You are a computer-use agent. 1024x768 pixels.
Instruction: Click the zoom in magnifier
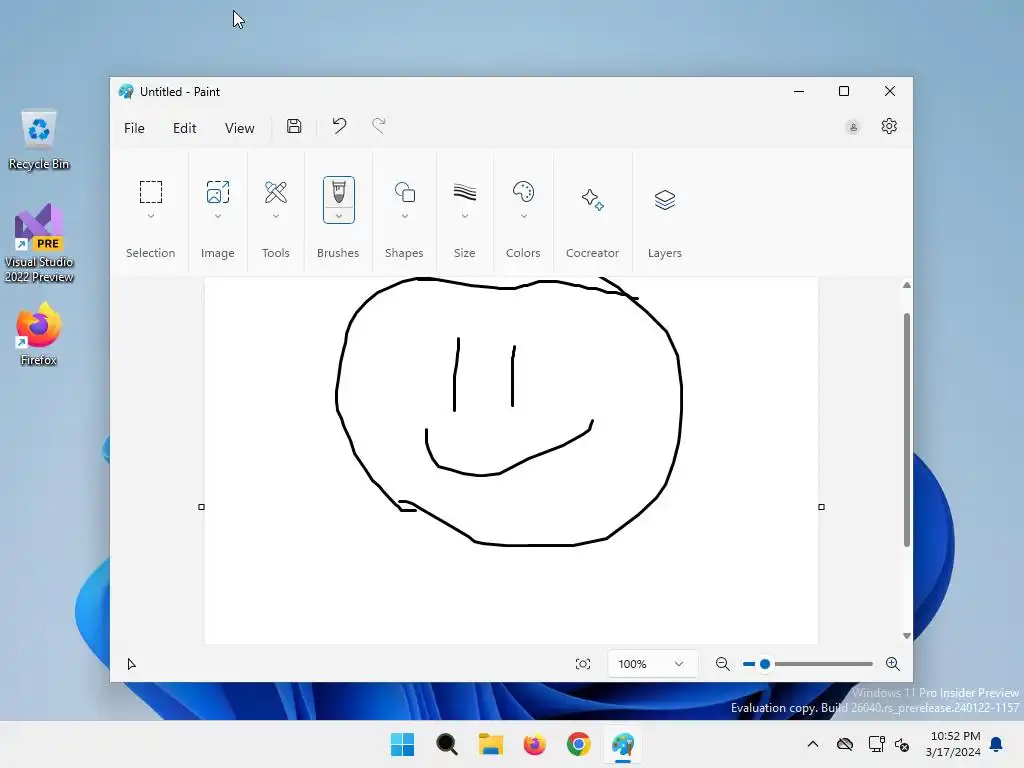pyautogui.click(x=893, y=664)
